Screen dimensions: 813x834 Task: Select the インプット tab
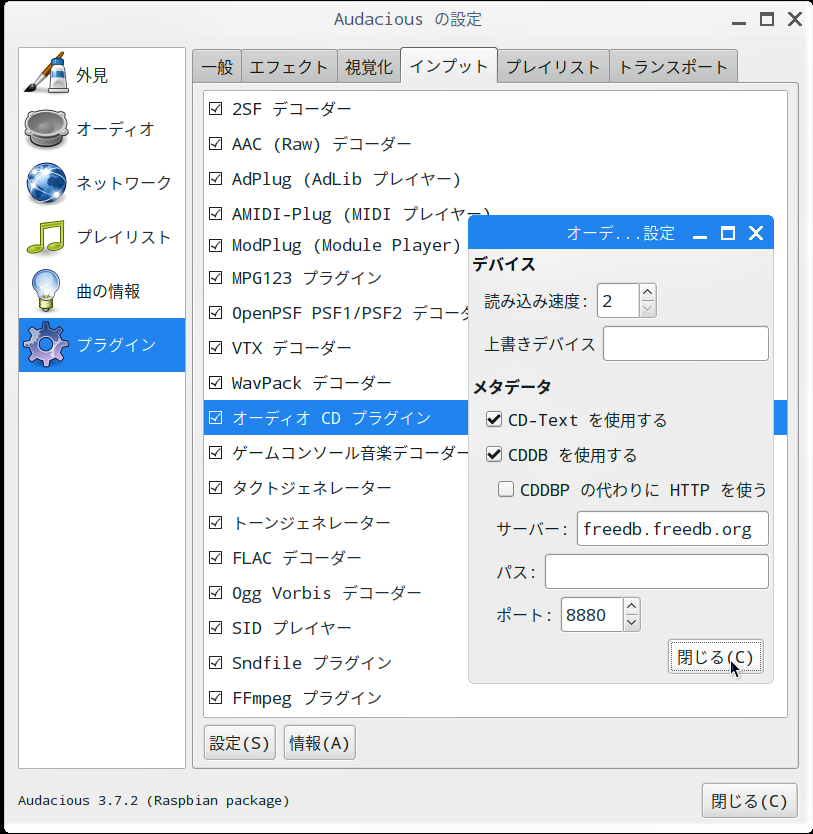point(449,65)
